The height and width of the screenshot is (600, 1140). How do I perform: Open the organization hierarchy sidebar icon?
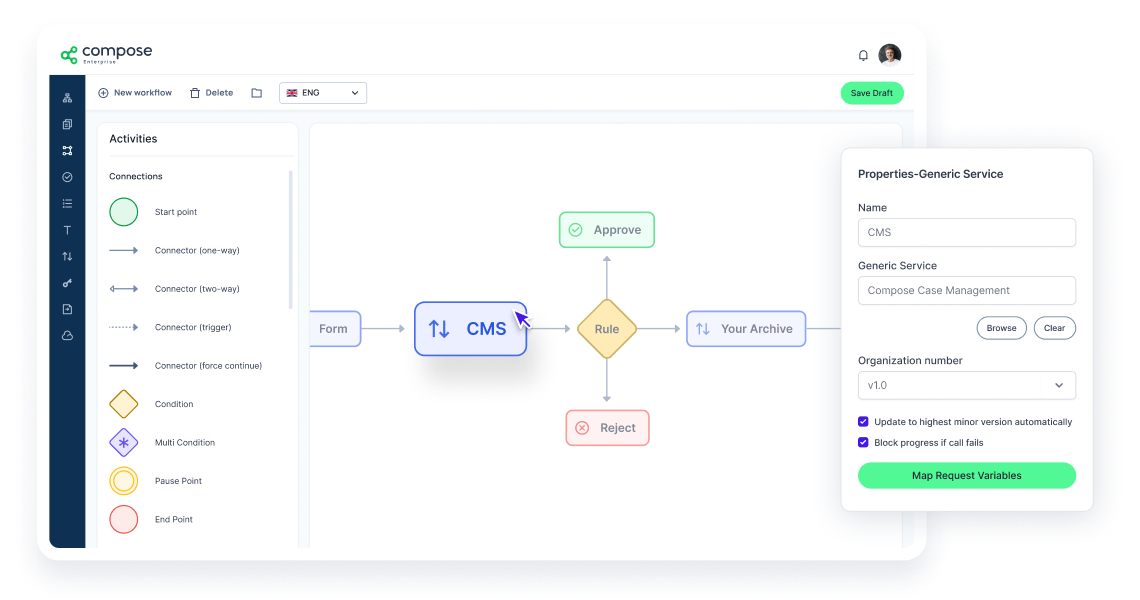click(x=67, y=98)
